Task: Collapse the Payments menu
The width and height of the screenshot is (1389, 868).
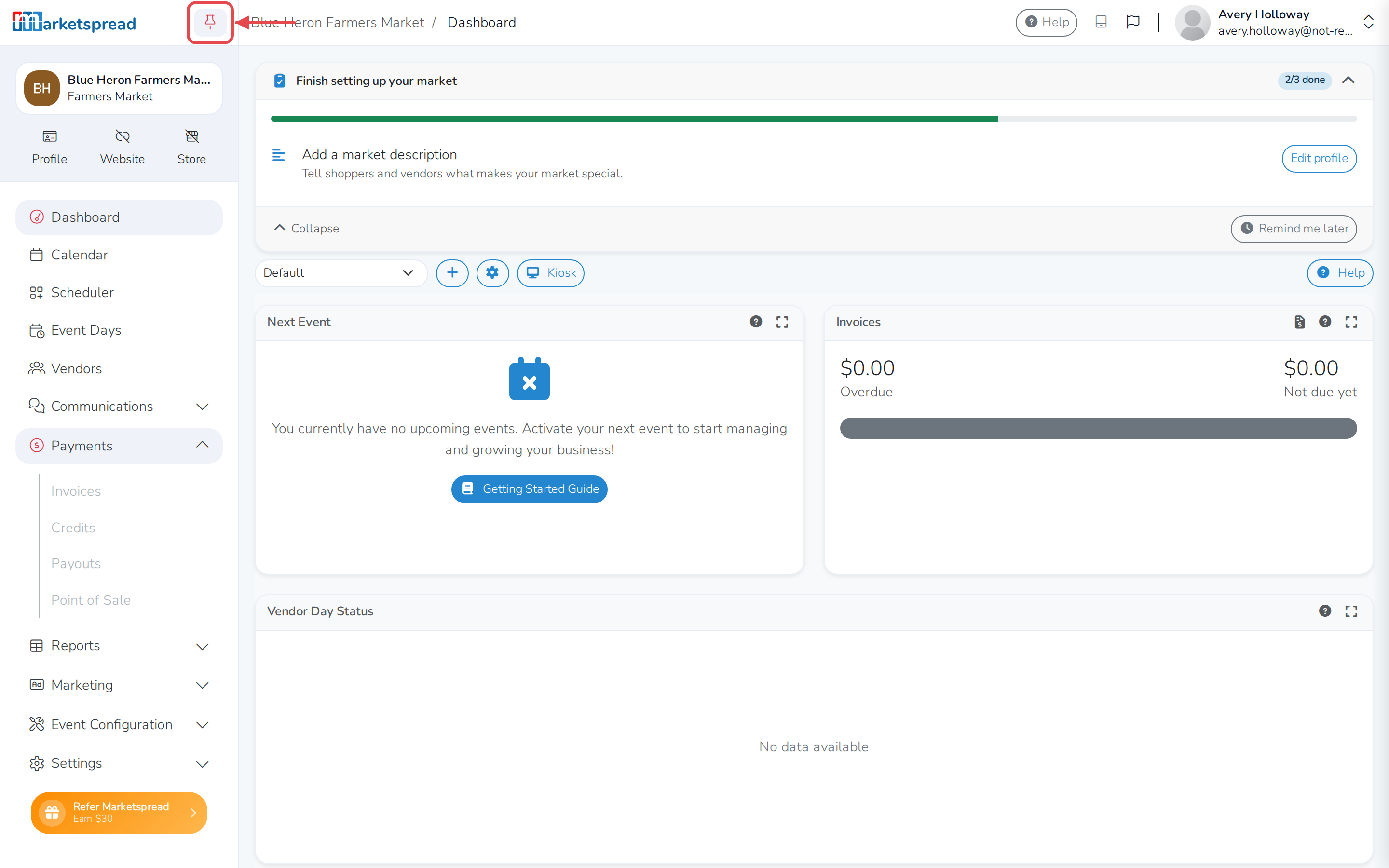Action: (119, 446)
